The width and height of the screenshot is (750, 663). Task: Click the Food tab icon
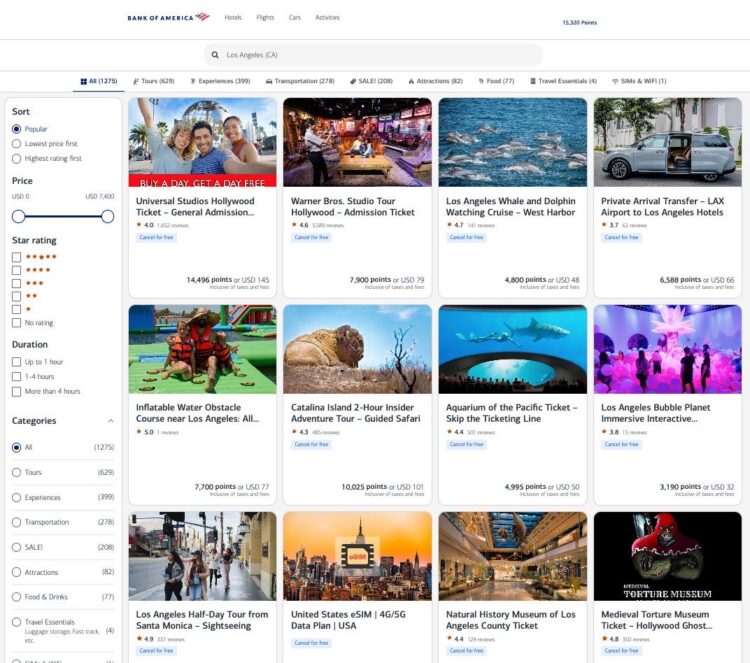pyautogui.click(x=481, y=81)
